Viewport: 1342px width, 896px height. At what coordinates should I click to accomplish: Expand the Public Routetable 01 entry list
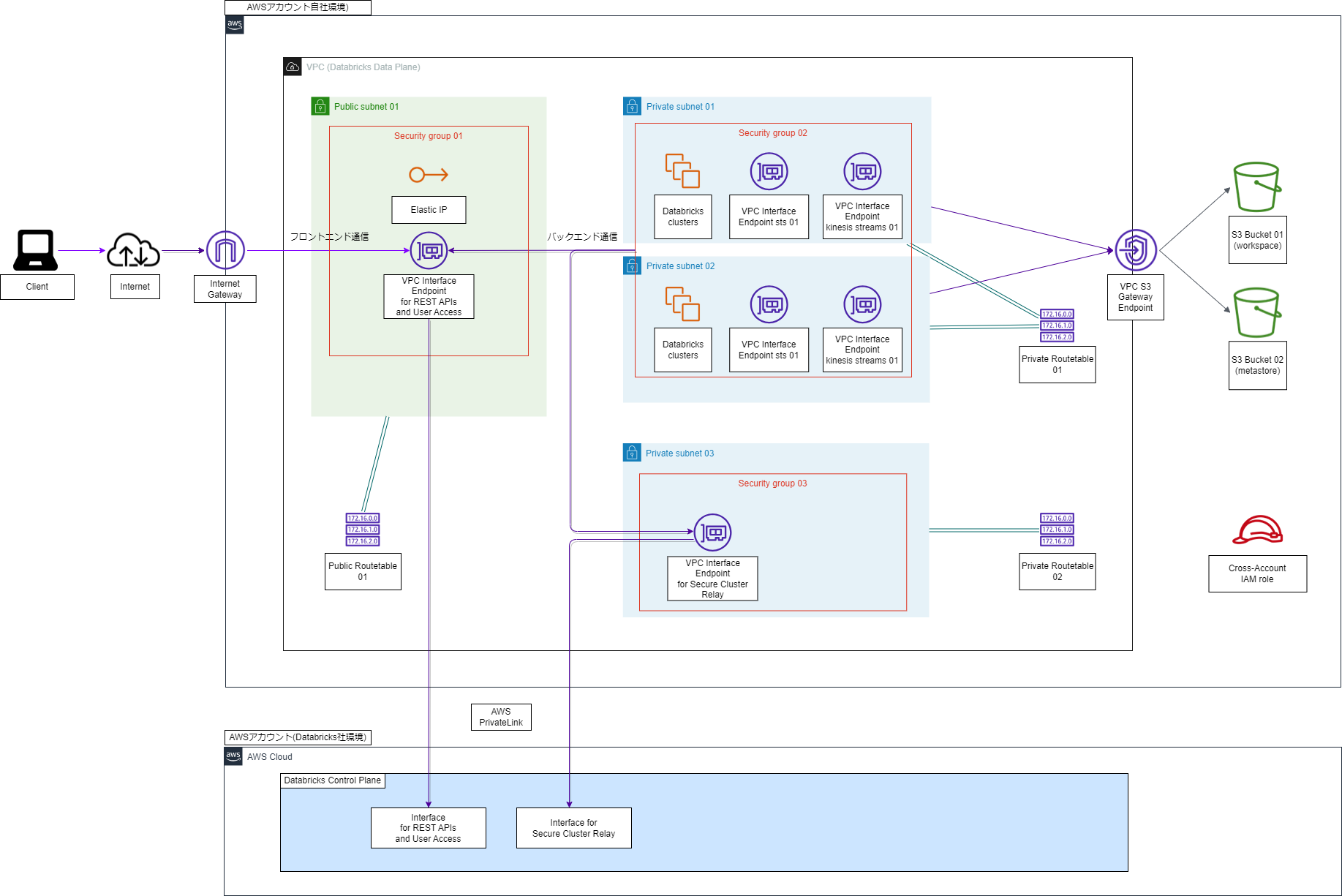pyautogui.click(x=362, y=530)
